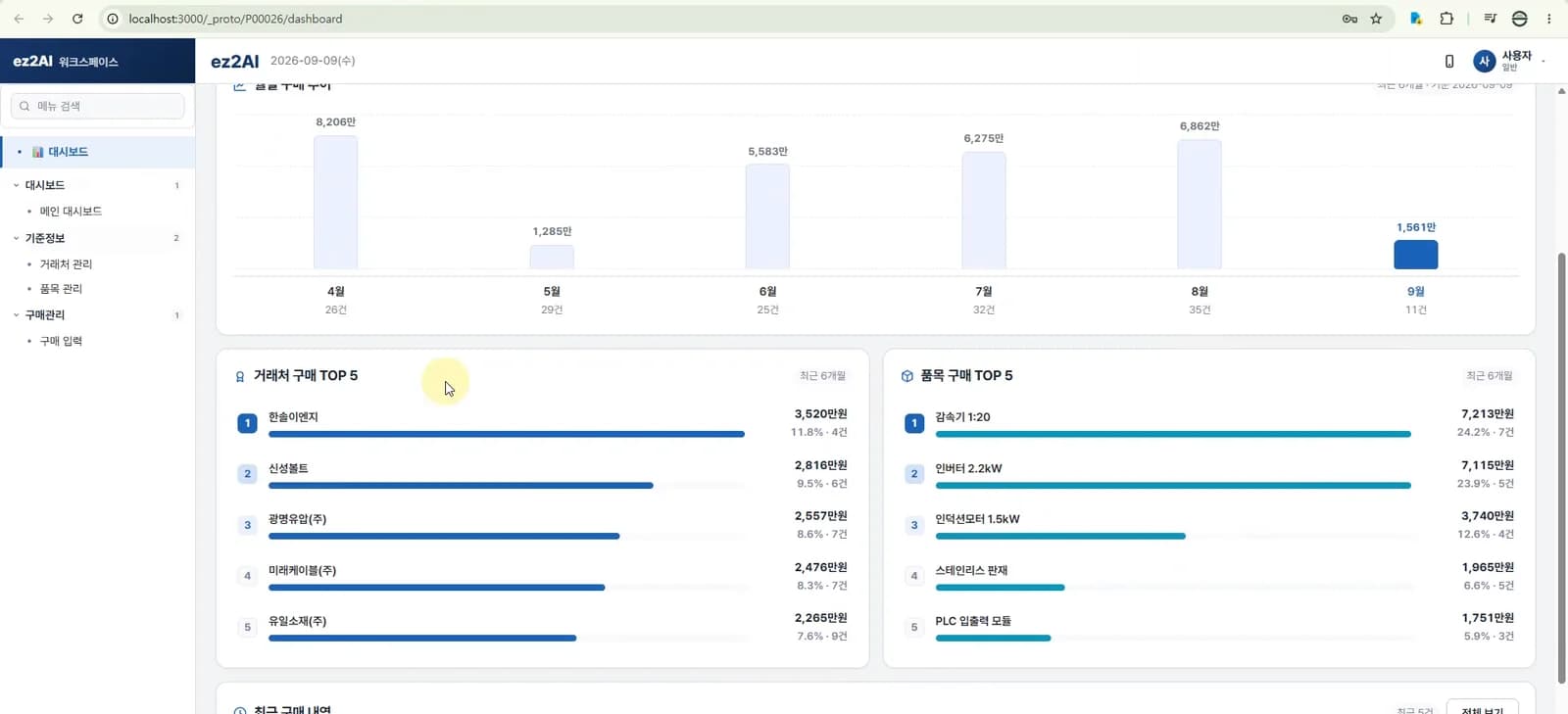
Task: Reload the page with the refresh icon
Action: coord(77,19)
